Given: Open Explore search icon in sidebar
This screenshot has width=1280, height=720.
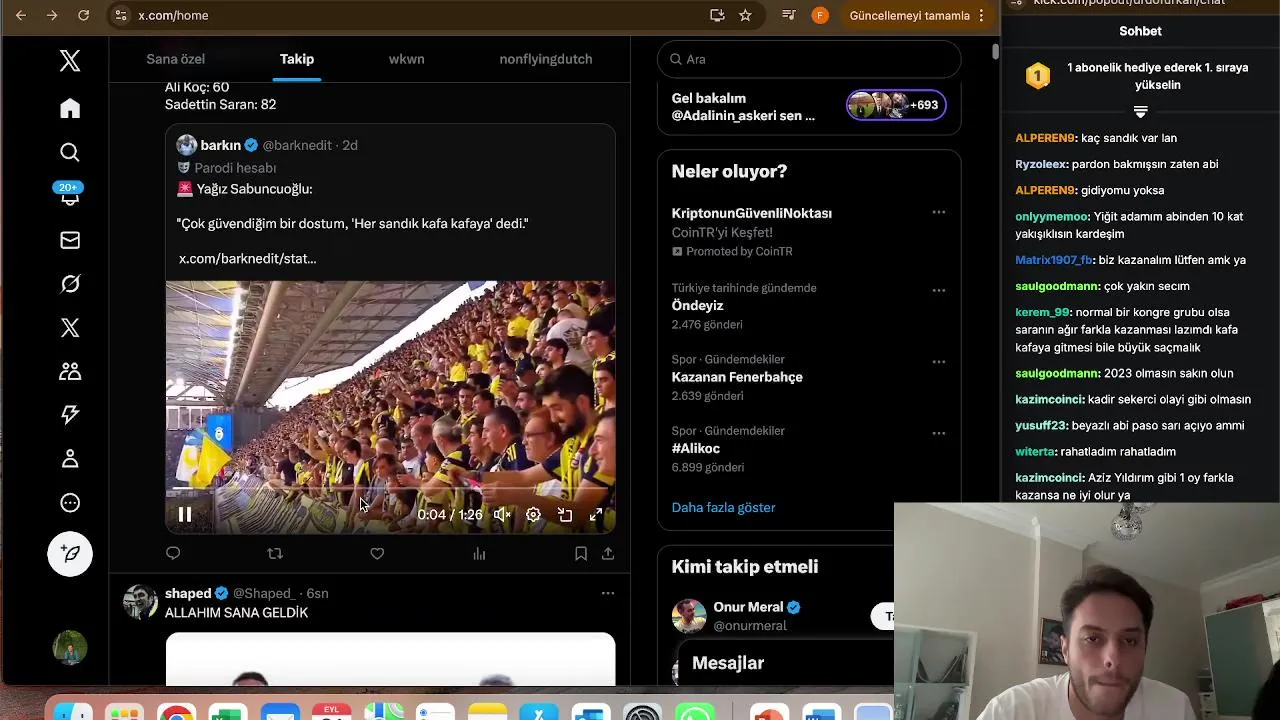Looking at the screenshot, I should 70,152.
